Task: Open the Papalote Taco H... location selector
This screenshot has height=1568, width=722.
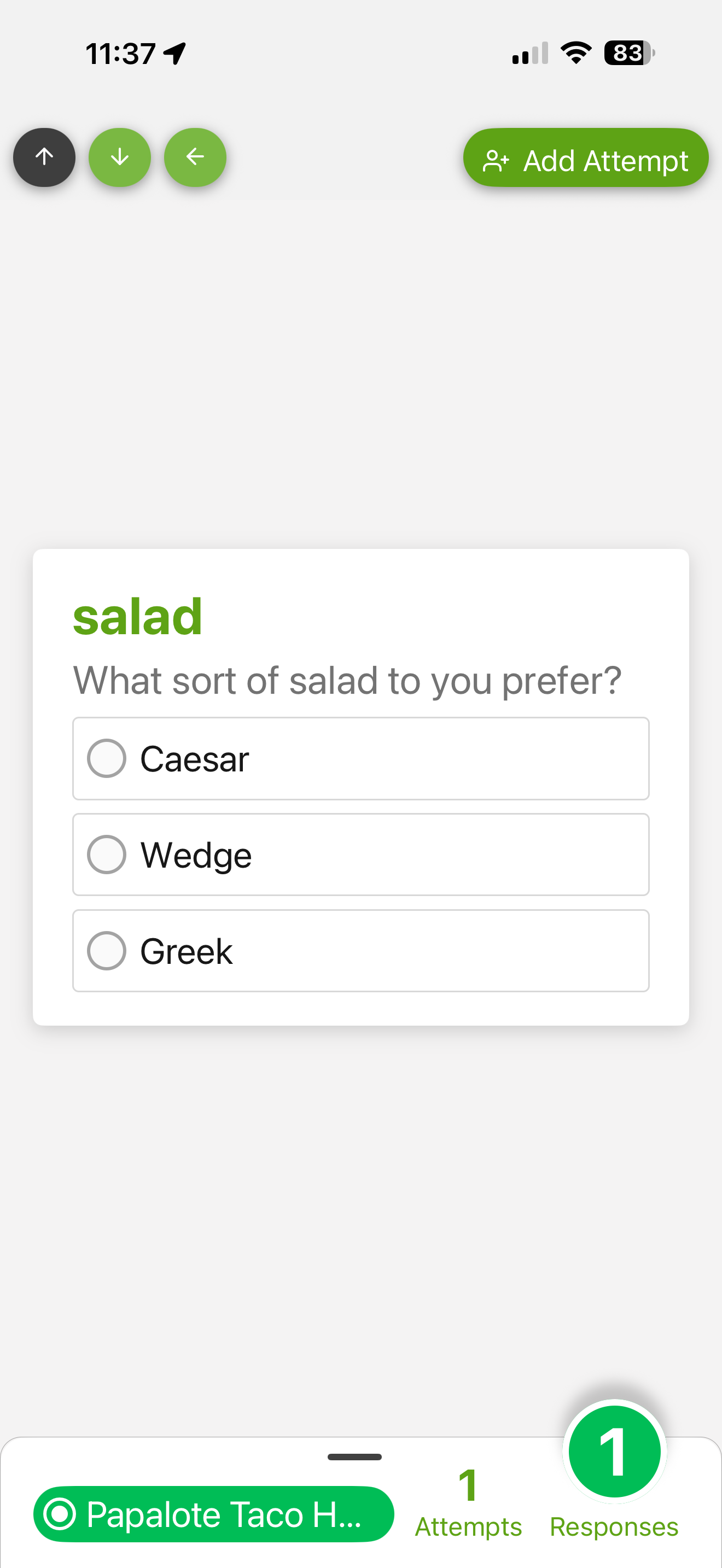Action: click(x=214, y=1514)
